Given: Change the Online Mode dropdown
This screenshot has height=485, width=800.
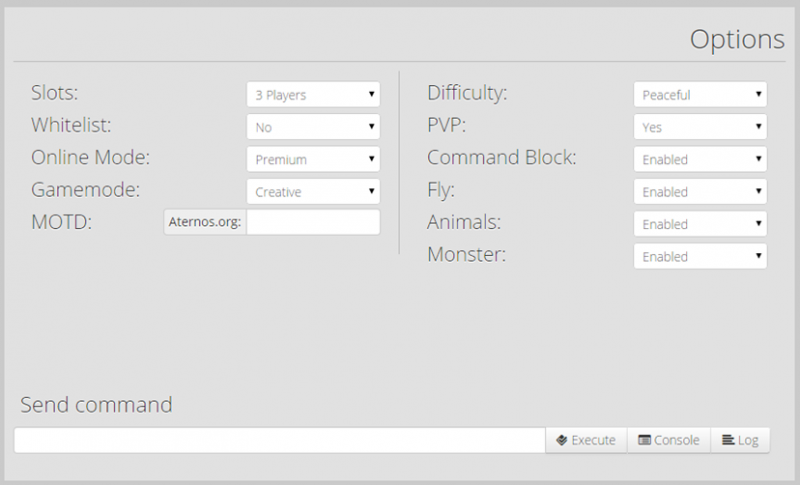Looking at the screenshot, I should tap(313, 159).
